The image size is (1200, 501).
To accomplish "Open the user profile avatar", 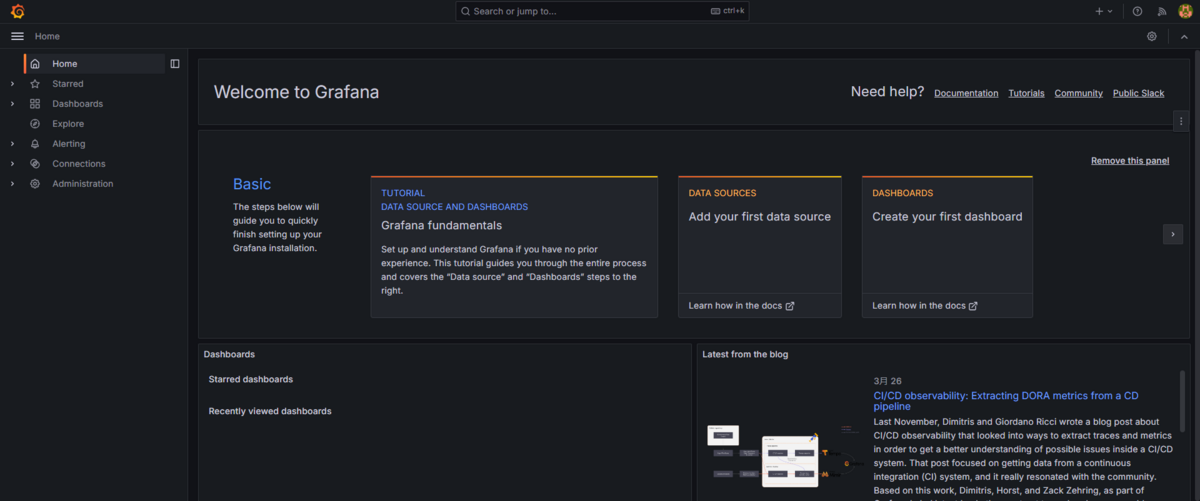I will click(1185, 11).
